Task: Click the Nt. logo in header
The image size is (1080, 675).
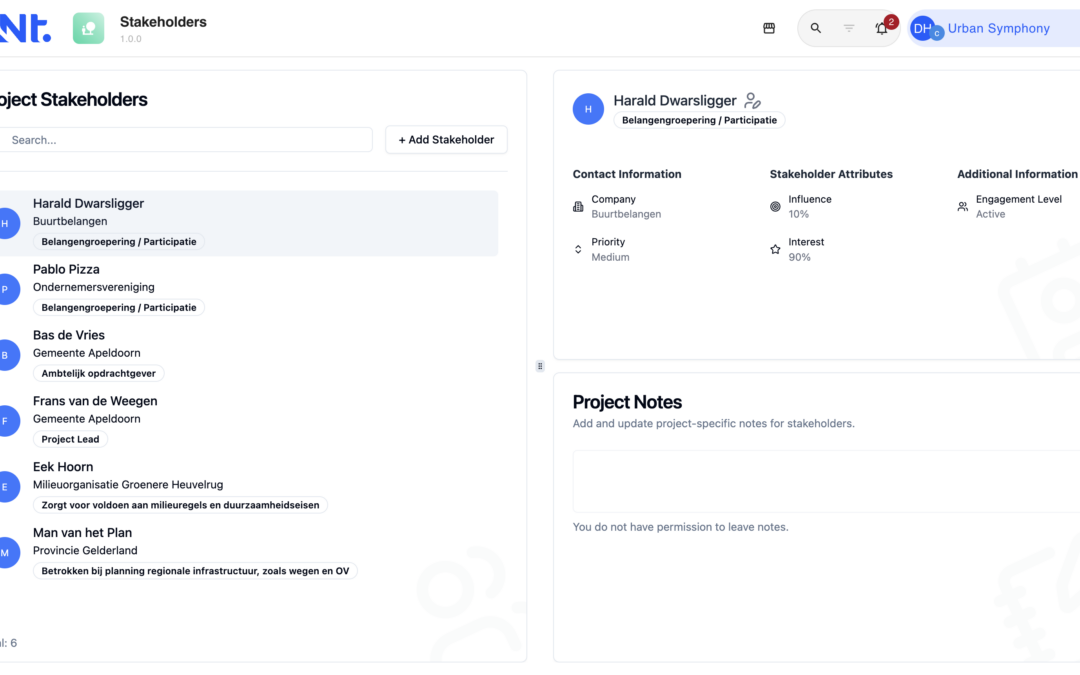Action: pos(25,28)
